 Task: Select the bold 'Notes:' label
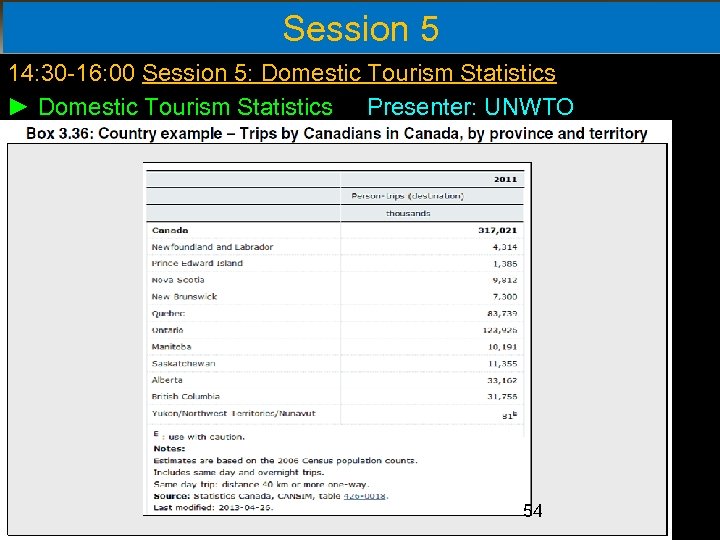(169, 449)
